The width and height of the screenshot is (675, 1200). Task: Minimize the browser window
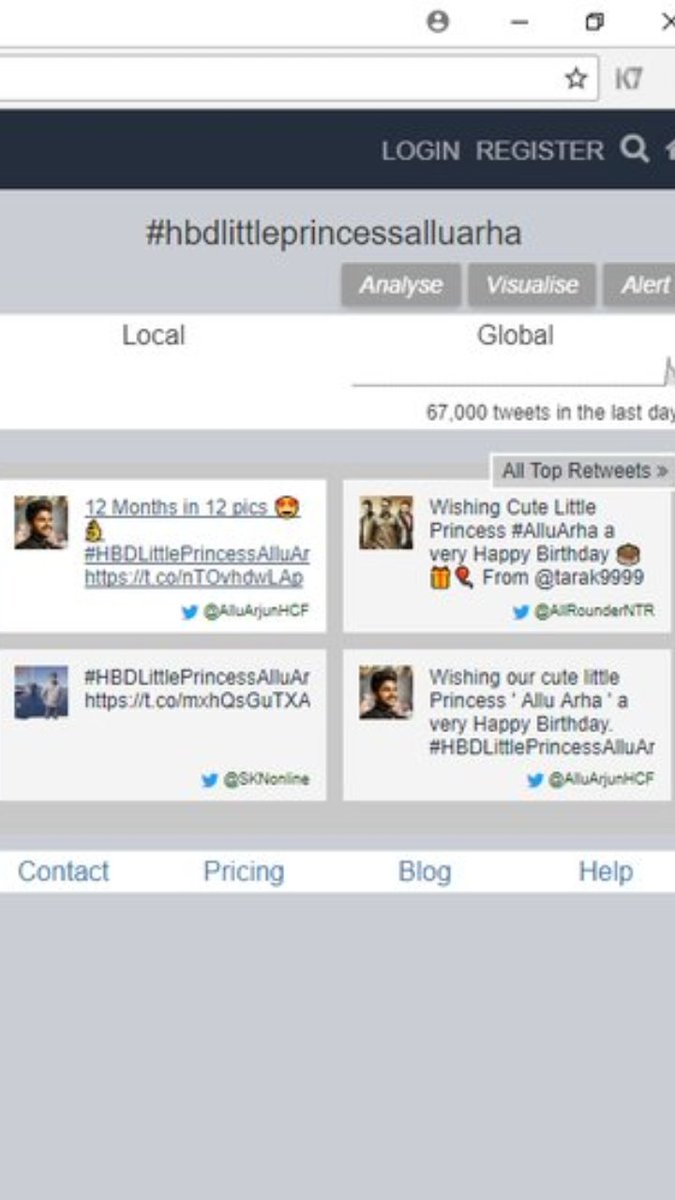tap(519, 22)
